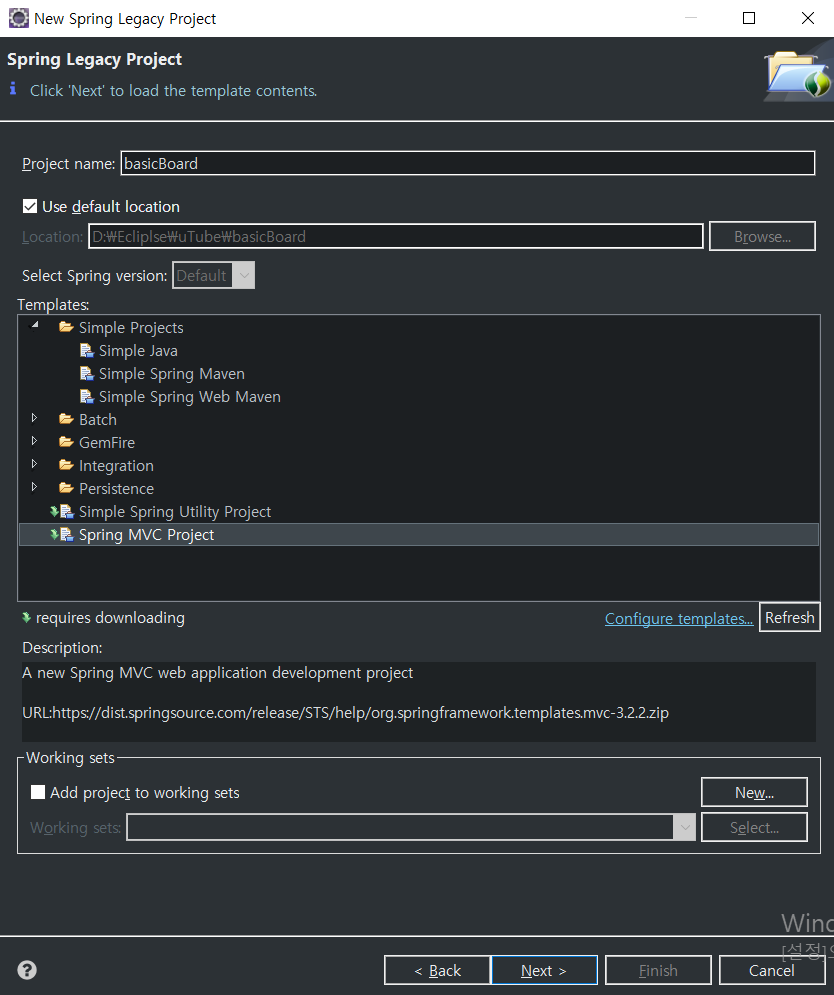Click the Batch folder icon

[x=66, y=419]
